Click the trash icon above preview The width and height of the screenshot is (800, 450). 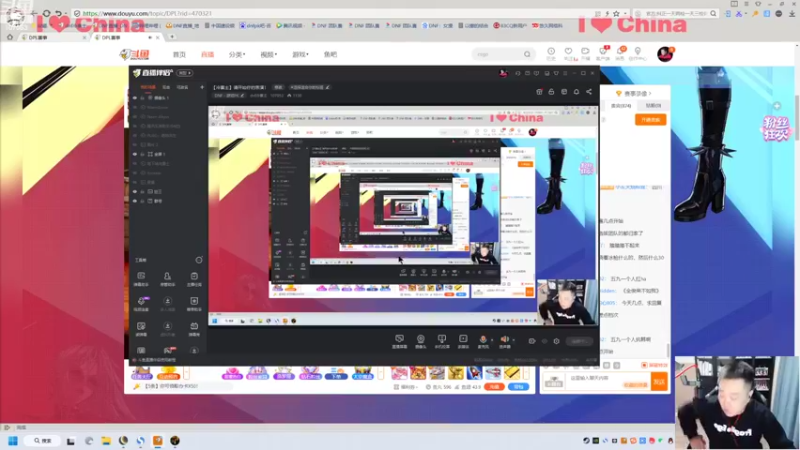click(x=539, y=91)
